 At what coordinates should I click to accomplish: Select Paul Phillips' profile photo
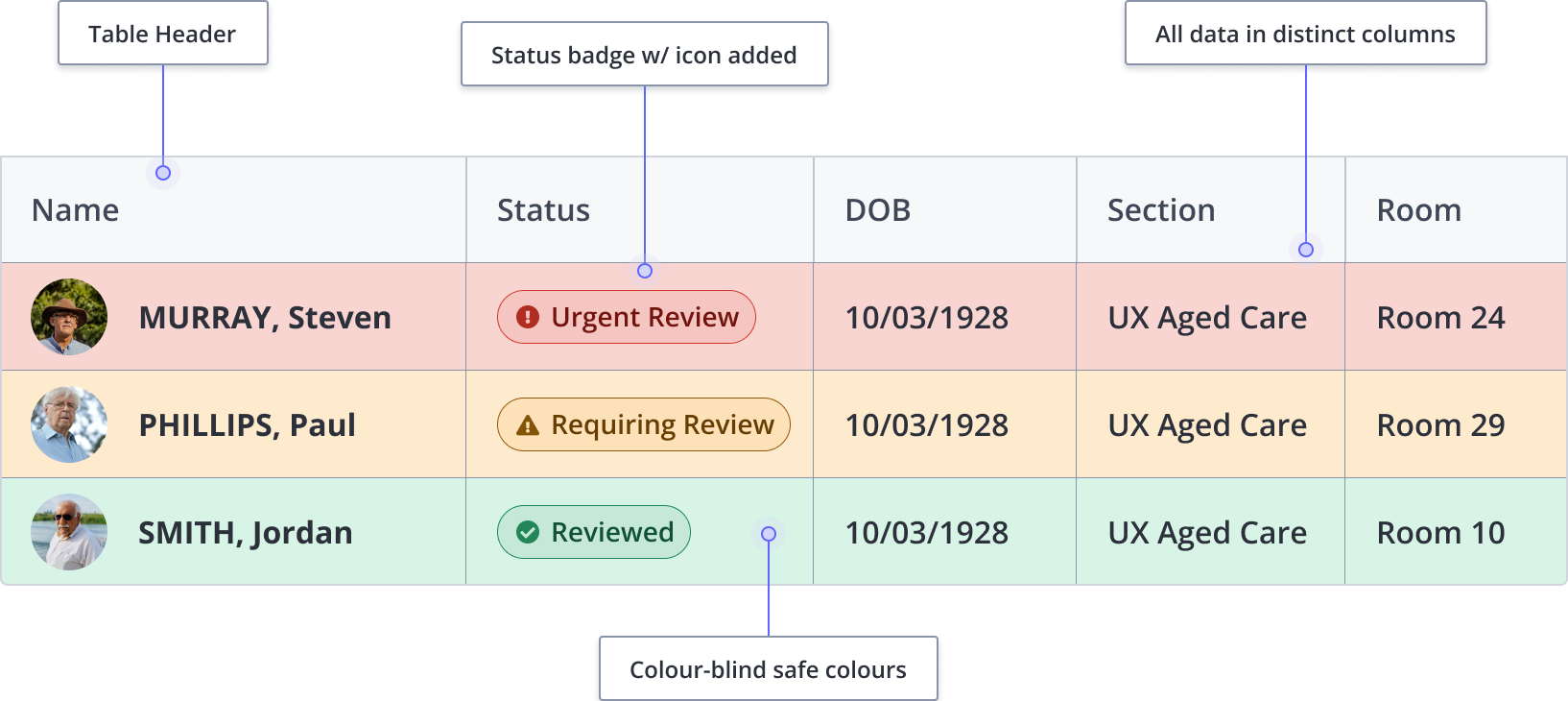point(68,423)
